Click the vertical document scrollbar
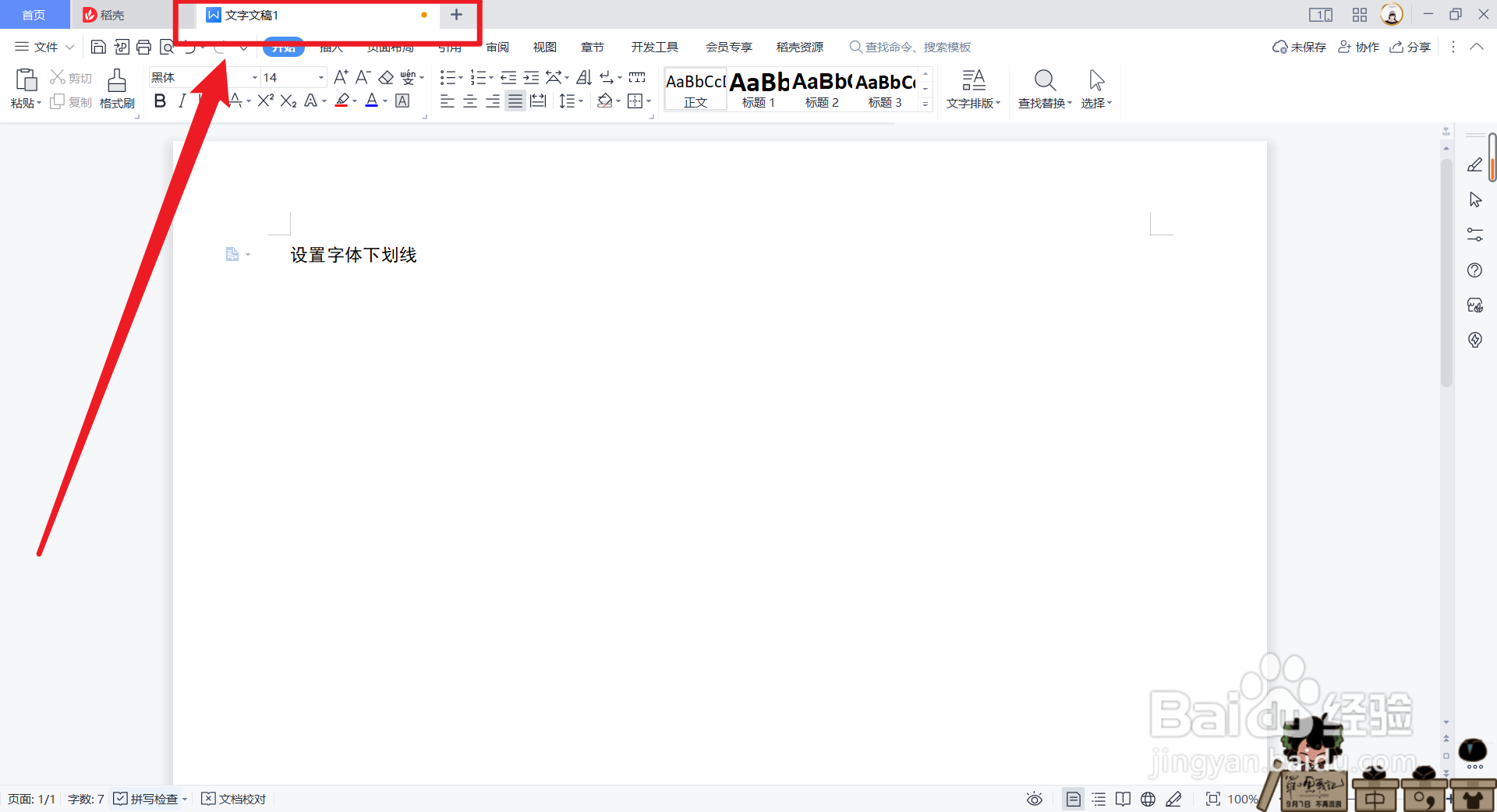The image size is (1497, 812). [1446, 273]
